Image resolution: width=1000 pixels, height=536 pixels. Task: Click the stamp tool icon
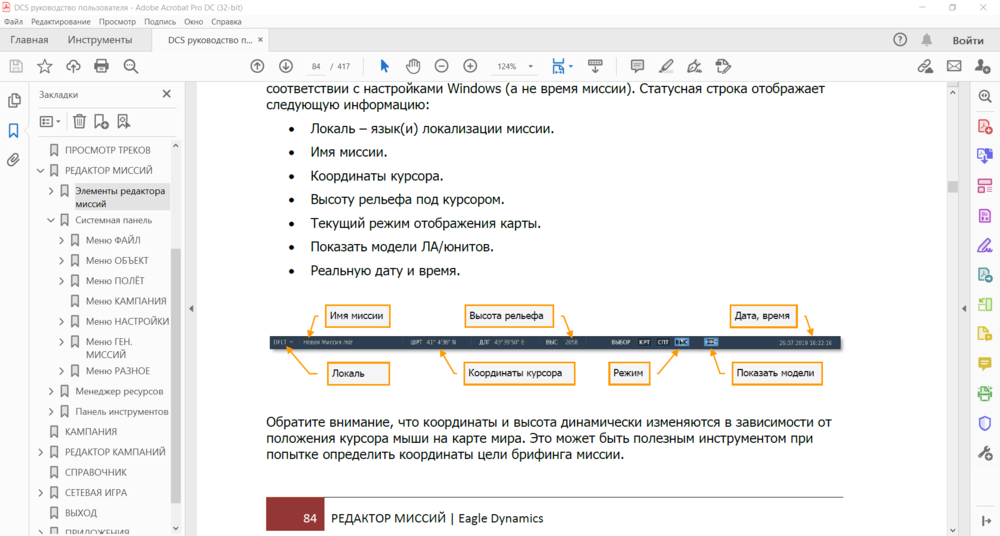(x=723, y=66)
